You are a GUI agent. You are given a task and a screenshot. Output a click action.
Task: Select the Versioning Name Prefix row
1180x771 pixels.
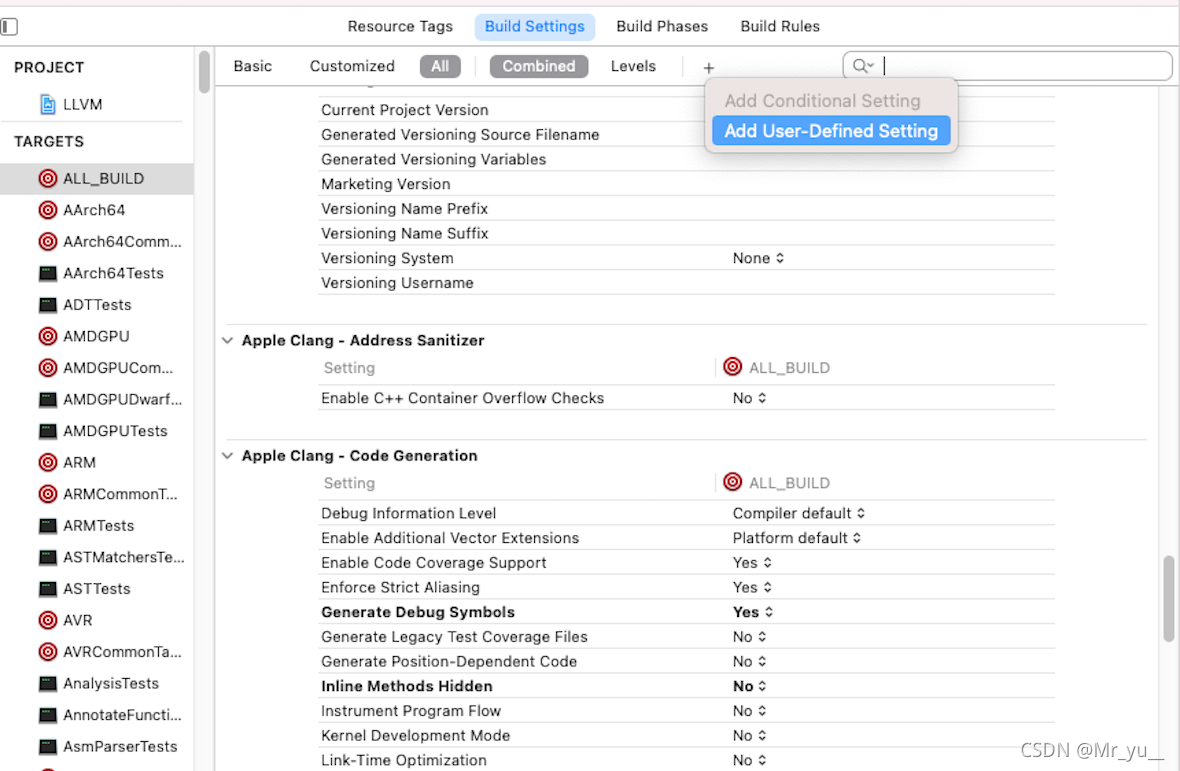point(686,209)
